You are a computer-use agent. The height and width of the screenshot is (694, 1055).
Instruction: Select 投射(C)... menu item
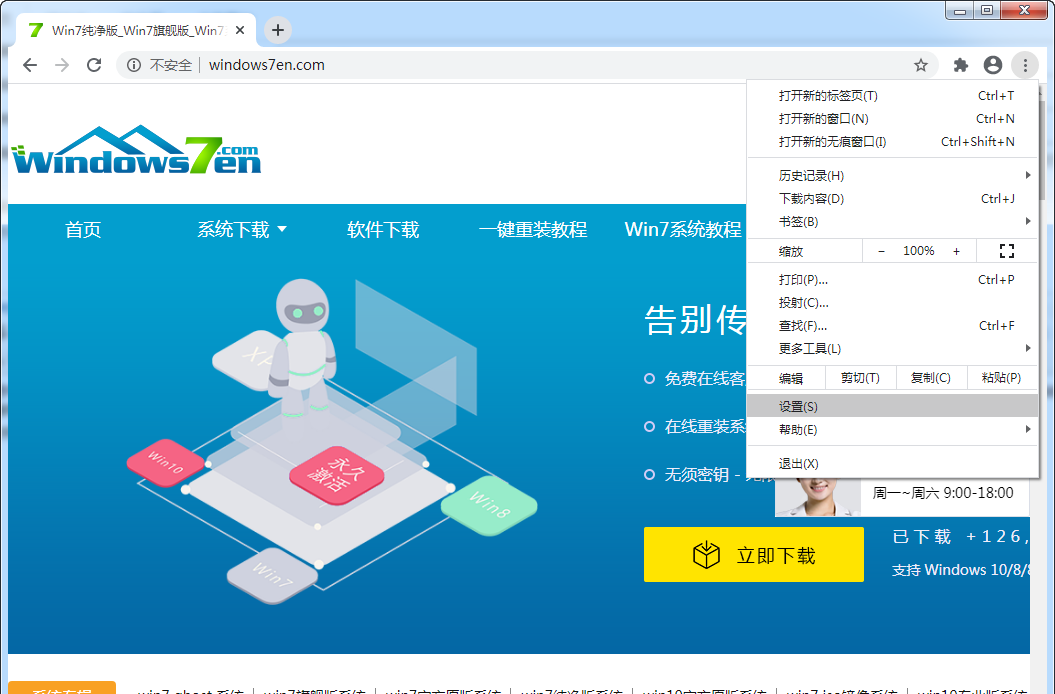pos(892,302)
